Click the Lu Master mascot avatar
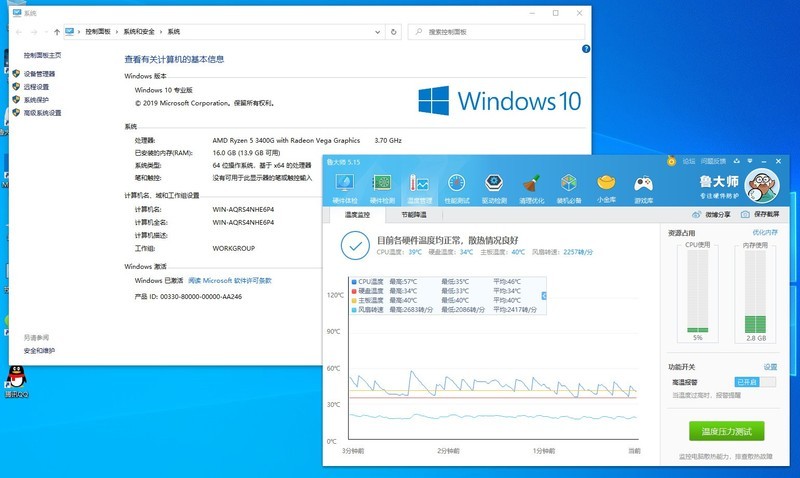Screen dimensions: 800x478 click(762, 186)
